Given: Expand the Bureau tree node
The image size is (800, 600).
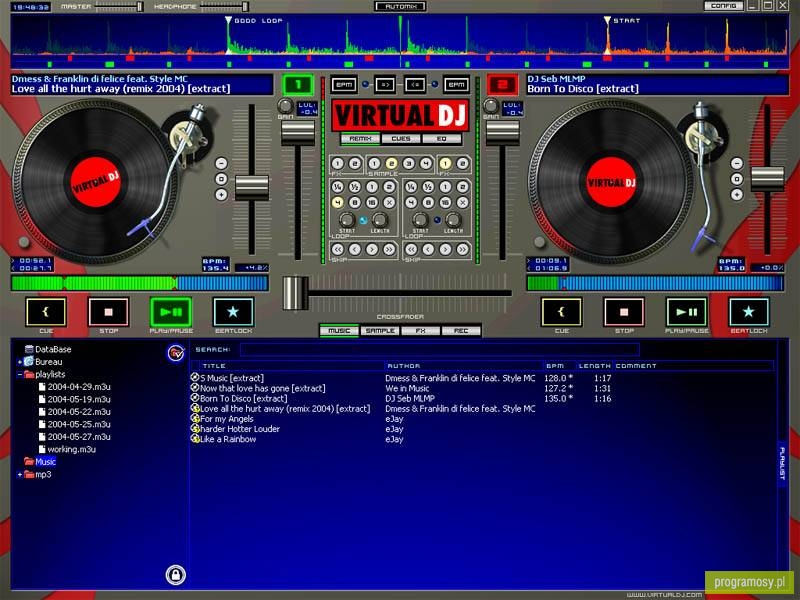Looking at the screenshot, I should (20, 362).
